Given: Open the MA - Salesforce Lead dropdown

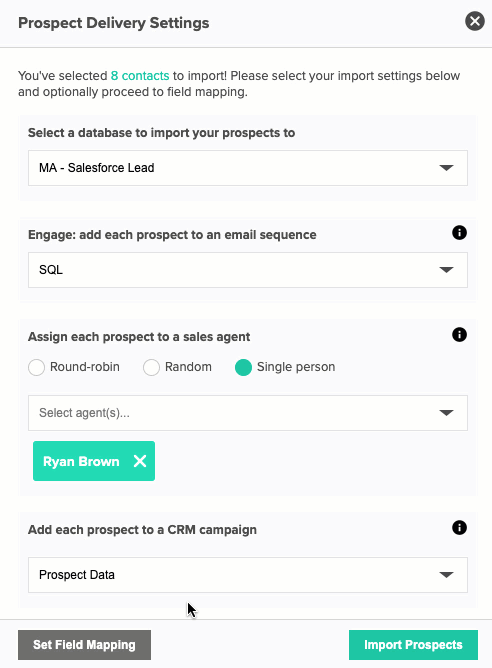Looking at the screenshot, I should tap(248, 168).
